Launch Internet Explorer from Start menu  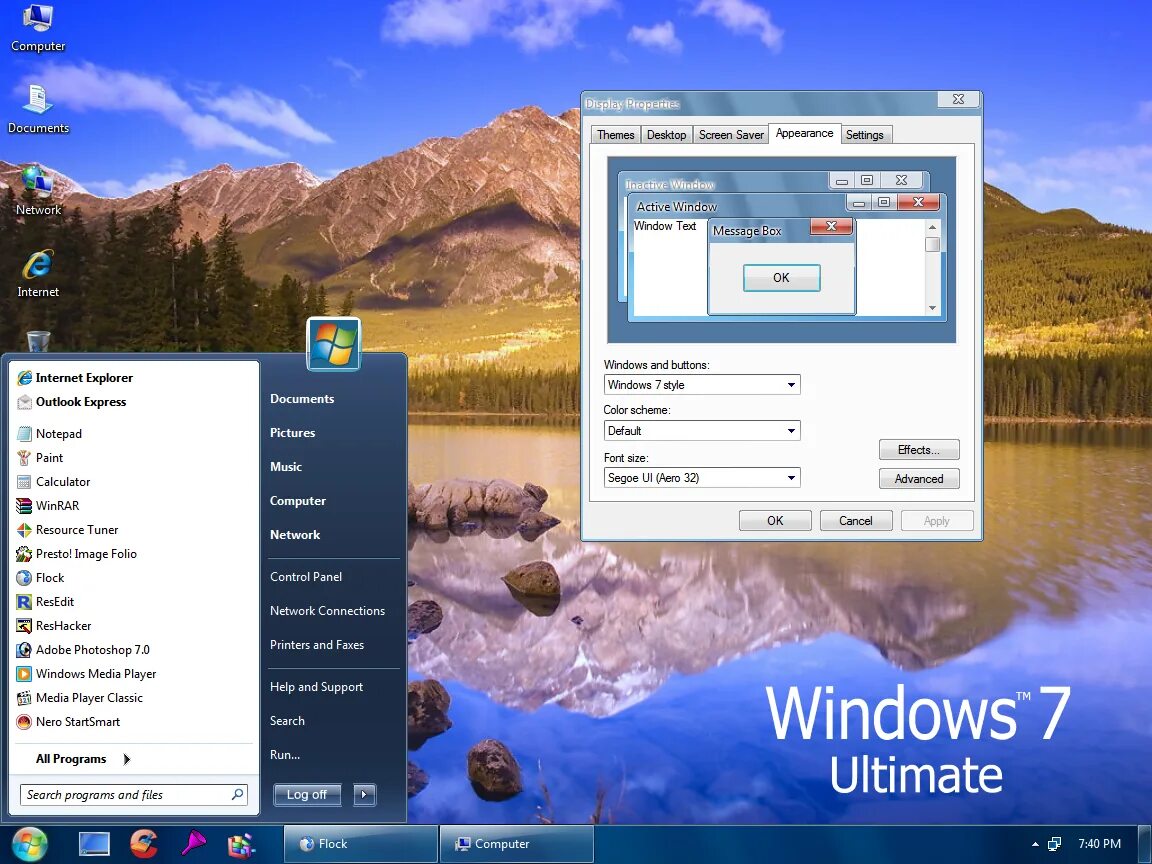pos(75,378)
